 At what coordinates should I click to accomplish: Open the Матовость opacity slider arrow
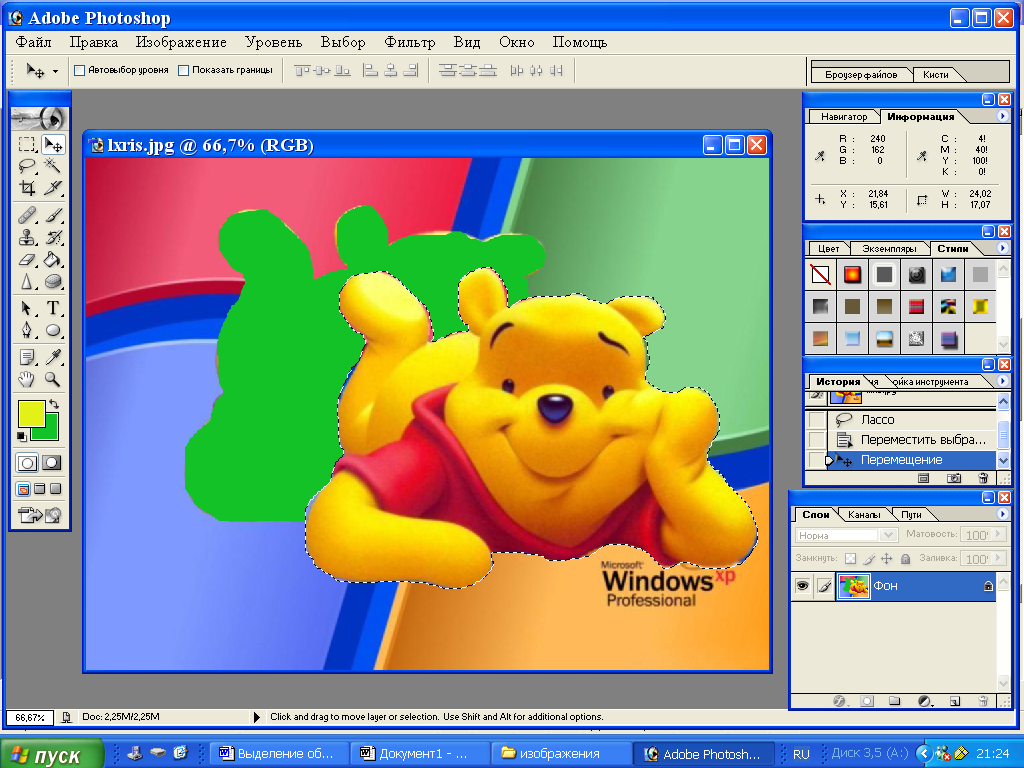[x=998, y=534]
